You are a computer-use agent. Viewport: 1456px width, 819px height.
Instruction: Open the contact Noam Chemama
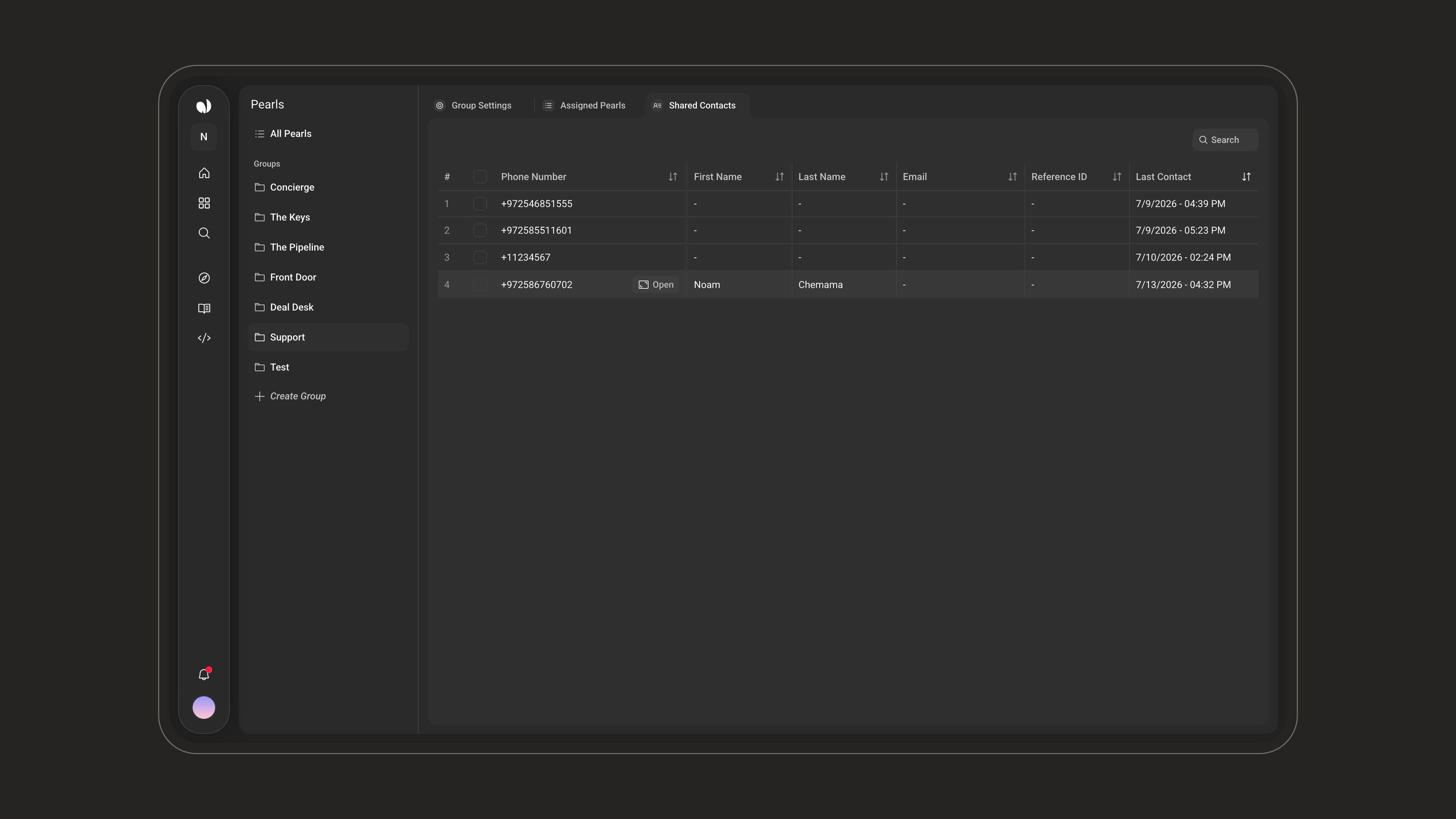(x=656, y=285)
